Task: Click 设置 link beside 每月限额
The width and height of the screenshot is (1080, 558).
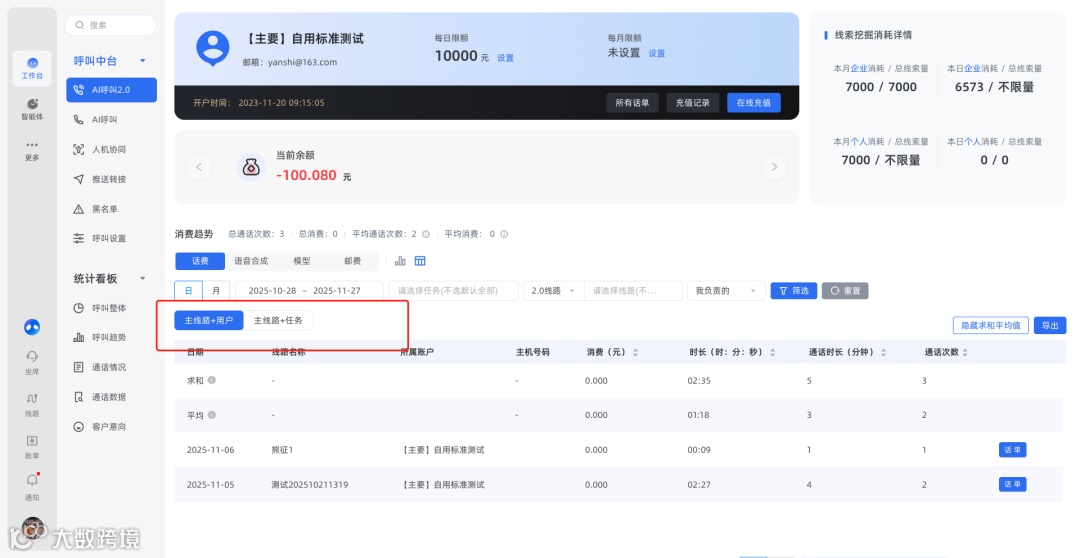Action: (x=656, y=53)
